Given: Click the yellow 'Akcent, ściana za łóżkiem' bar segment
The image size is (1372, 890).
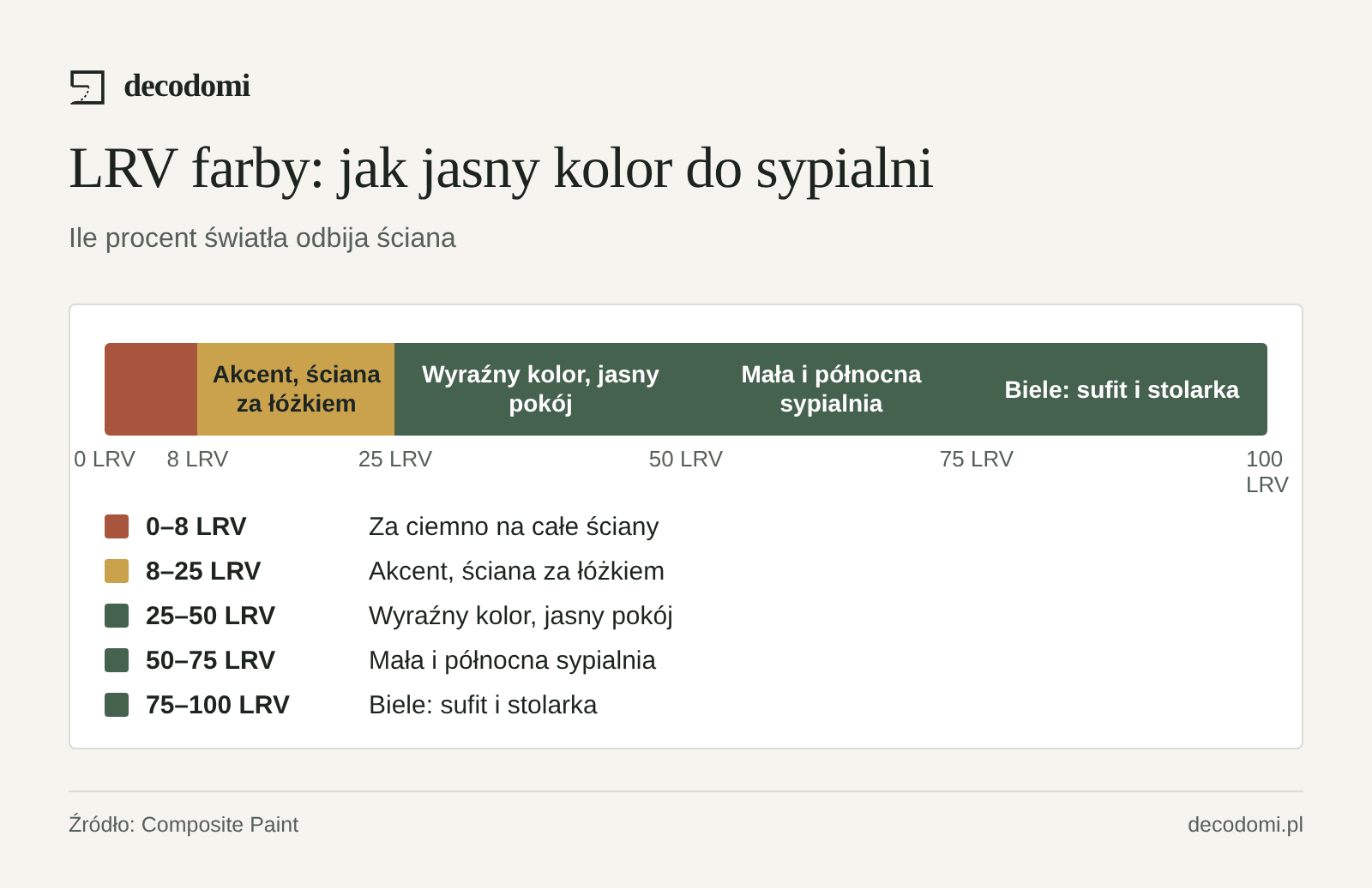Looking at the screenshot, I should (296, 389).
